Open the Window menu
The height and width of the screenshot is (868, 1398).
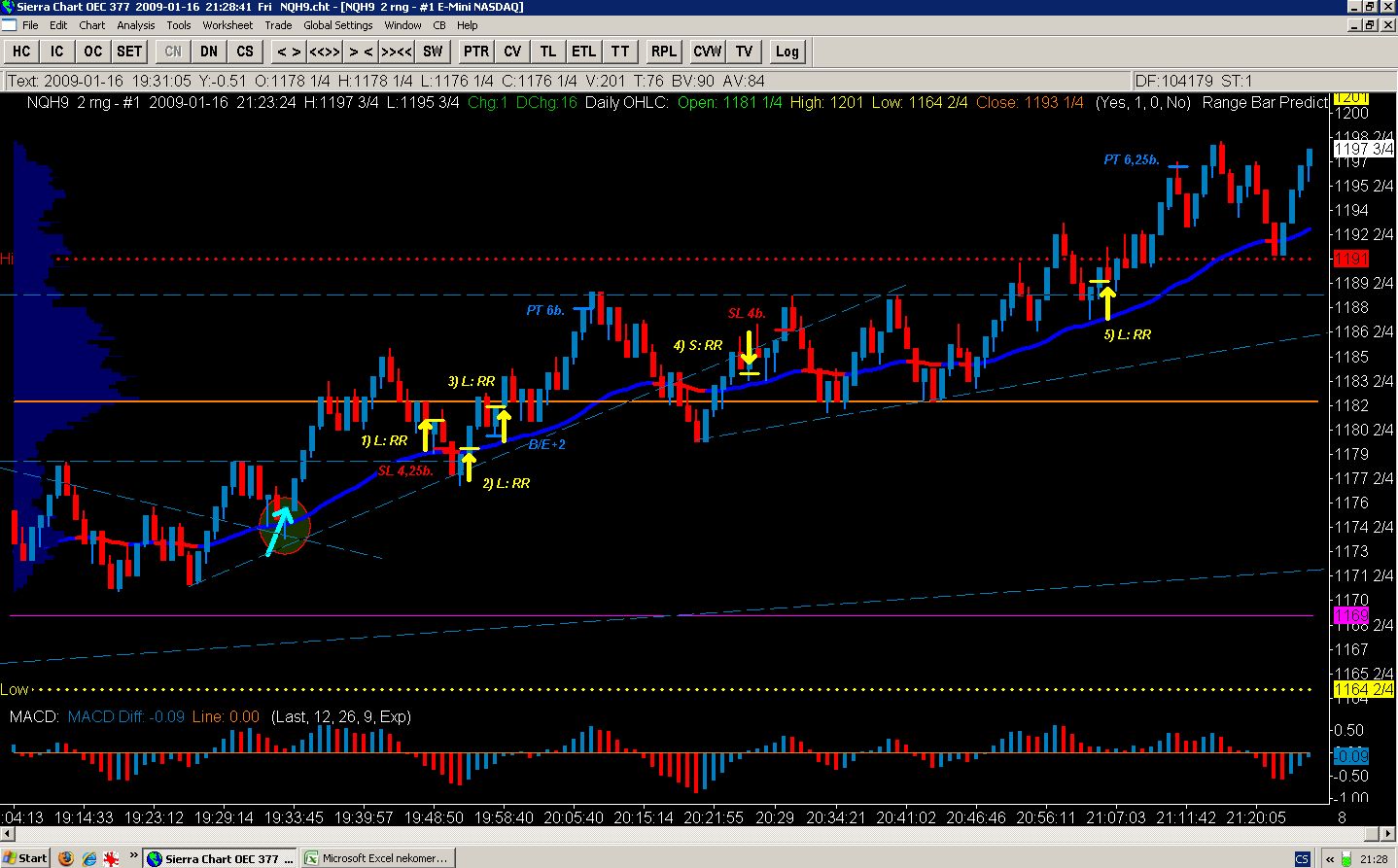(402, 25)
